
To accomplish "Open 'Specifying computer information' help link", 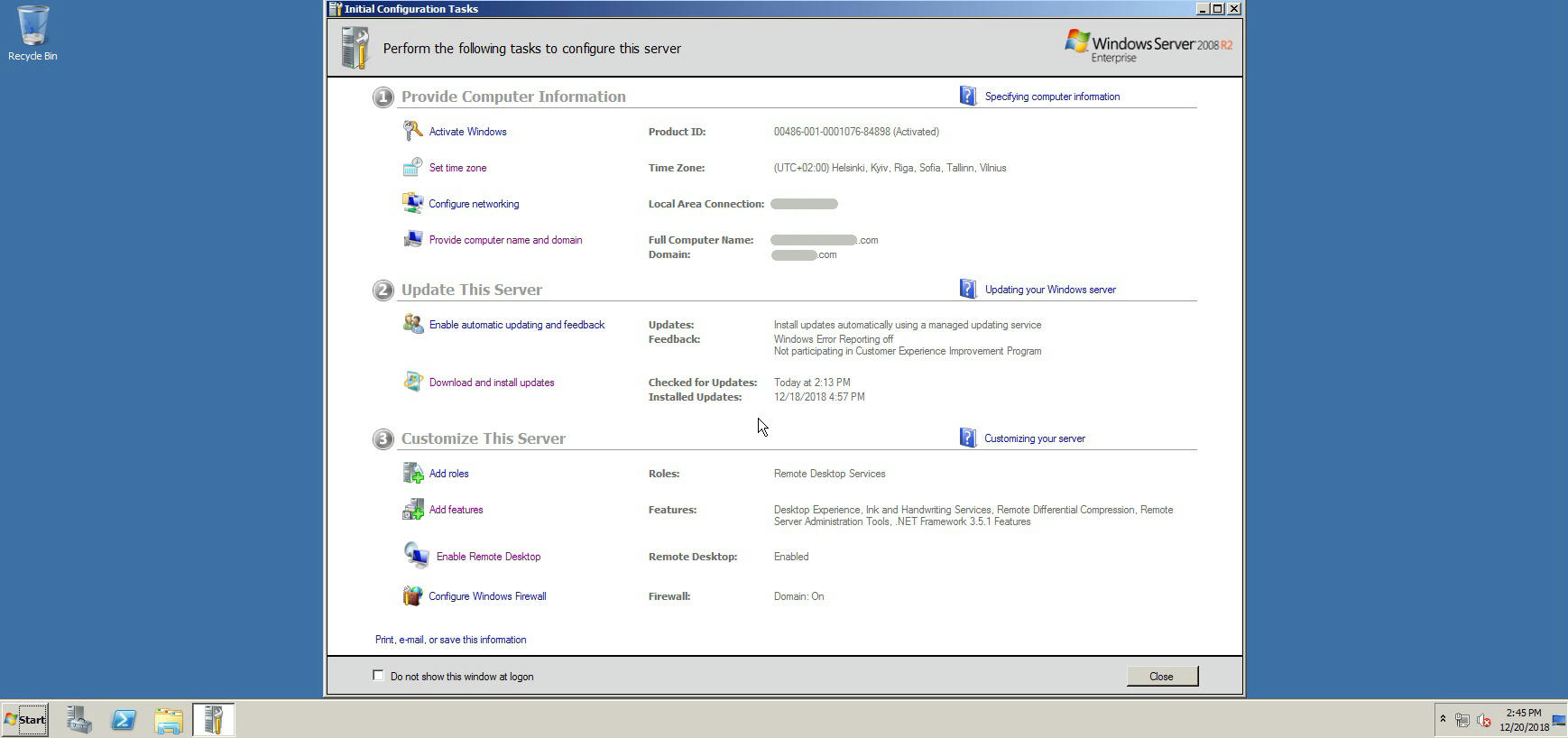I will [x=1052, y=97].
